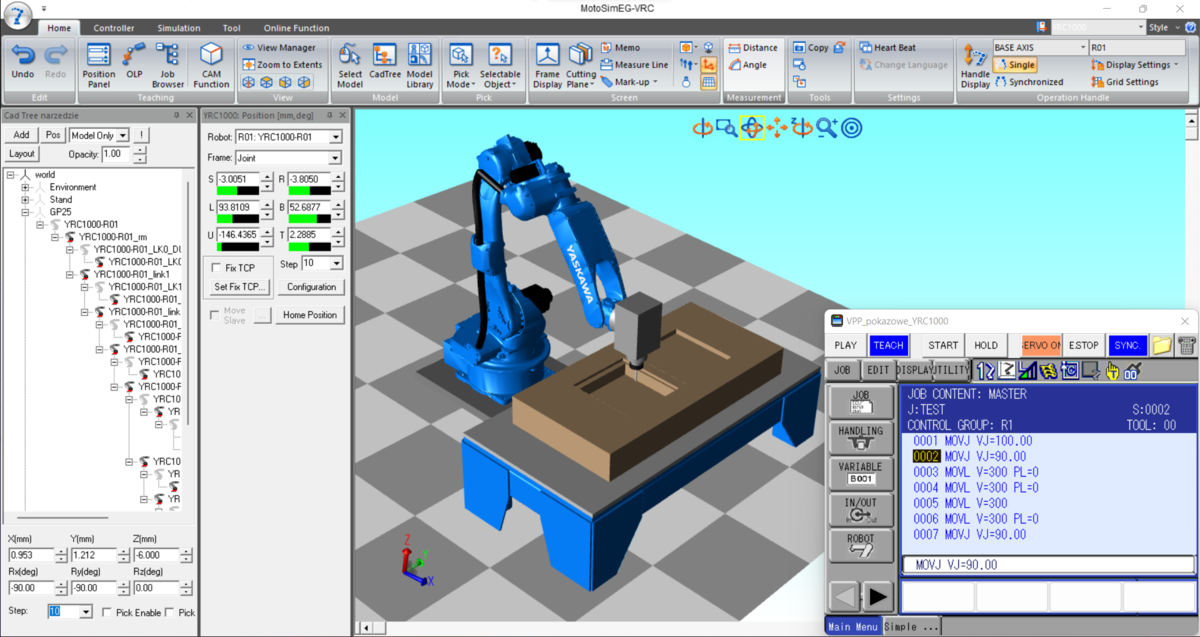Click the Copy tool in Tools group
This screenshot has width=1200, height=637.
coord(810,47)
